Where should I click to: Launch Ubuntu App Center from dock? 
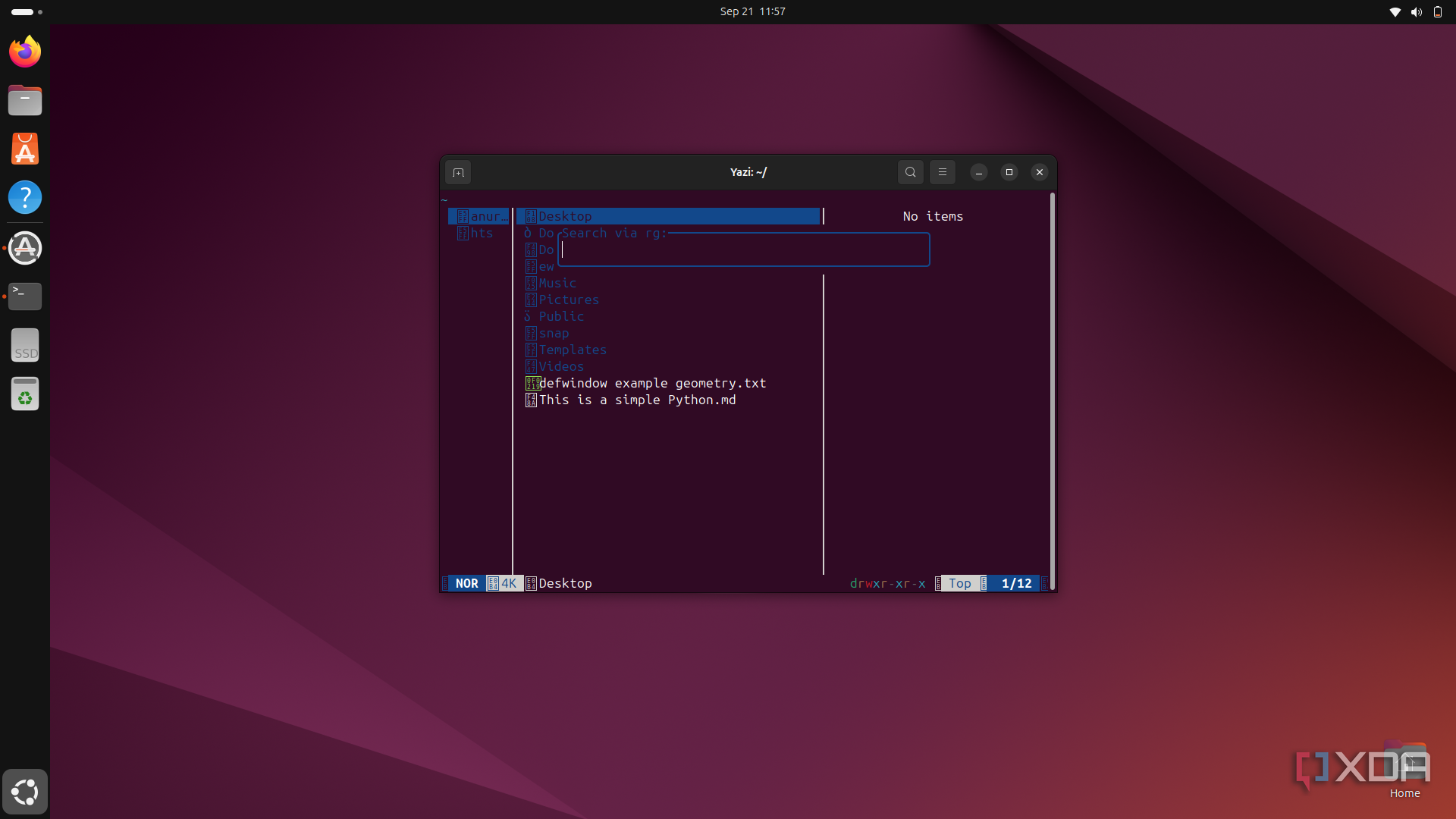coord(25,149)
